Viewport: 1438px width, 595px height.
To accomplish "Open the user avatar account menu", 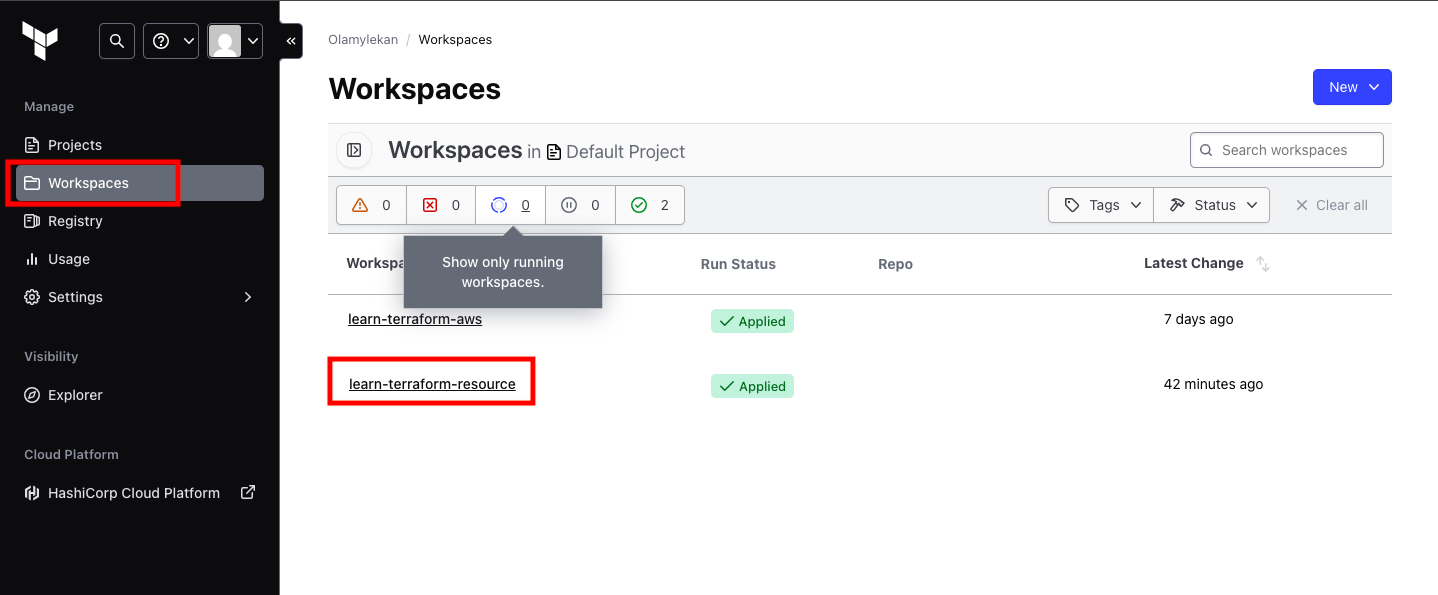I will [235, 41].
